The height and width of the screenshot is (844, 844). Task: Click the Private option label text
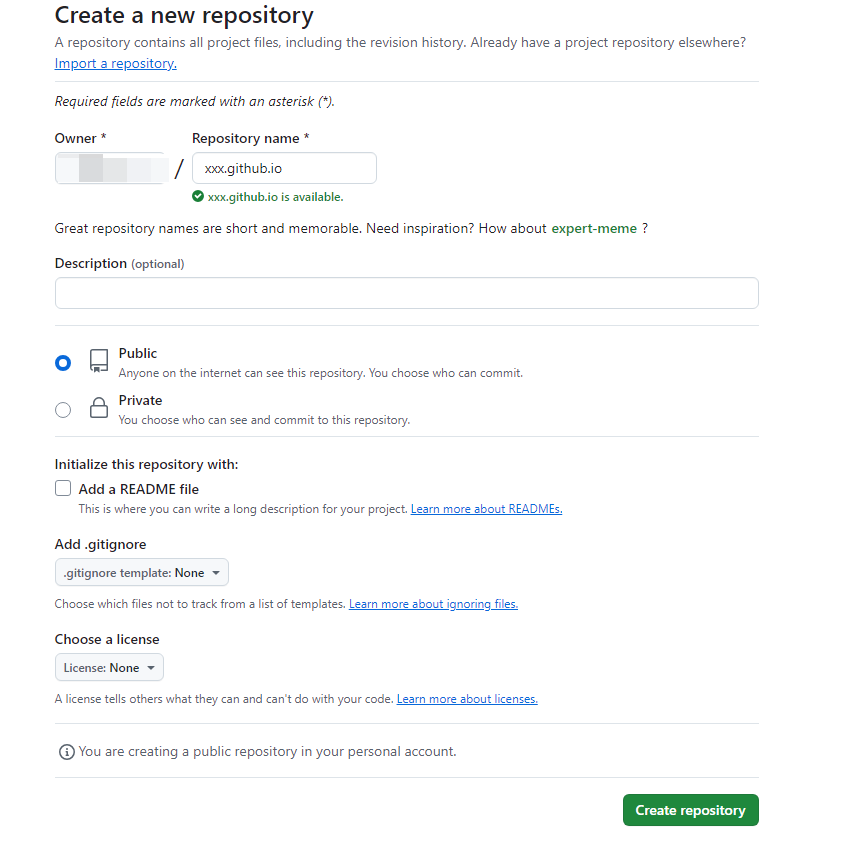(x=140, y=400)
